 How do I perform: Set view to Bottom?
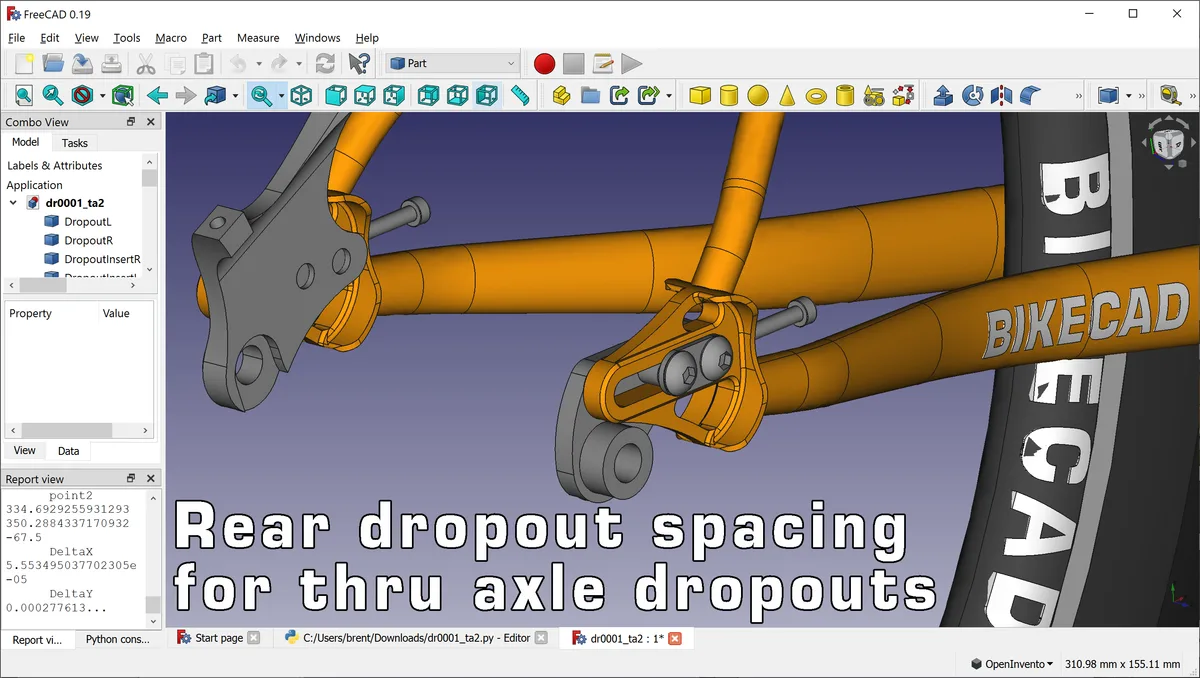[x=457, y=96]
